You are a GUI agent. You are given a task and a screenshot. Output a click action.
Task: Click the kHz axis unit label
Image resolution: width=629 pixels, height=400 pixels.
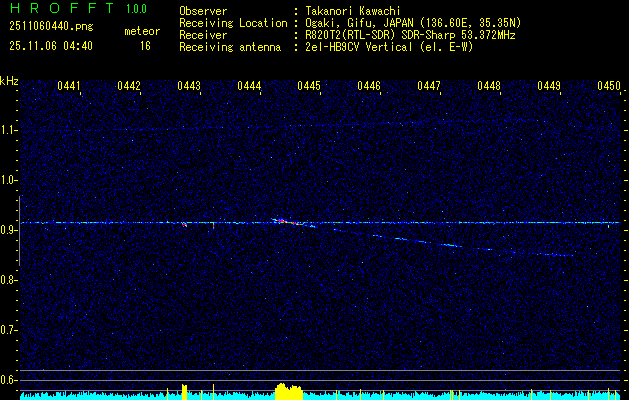(x=9, y=80)
